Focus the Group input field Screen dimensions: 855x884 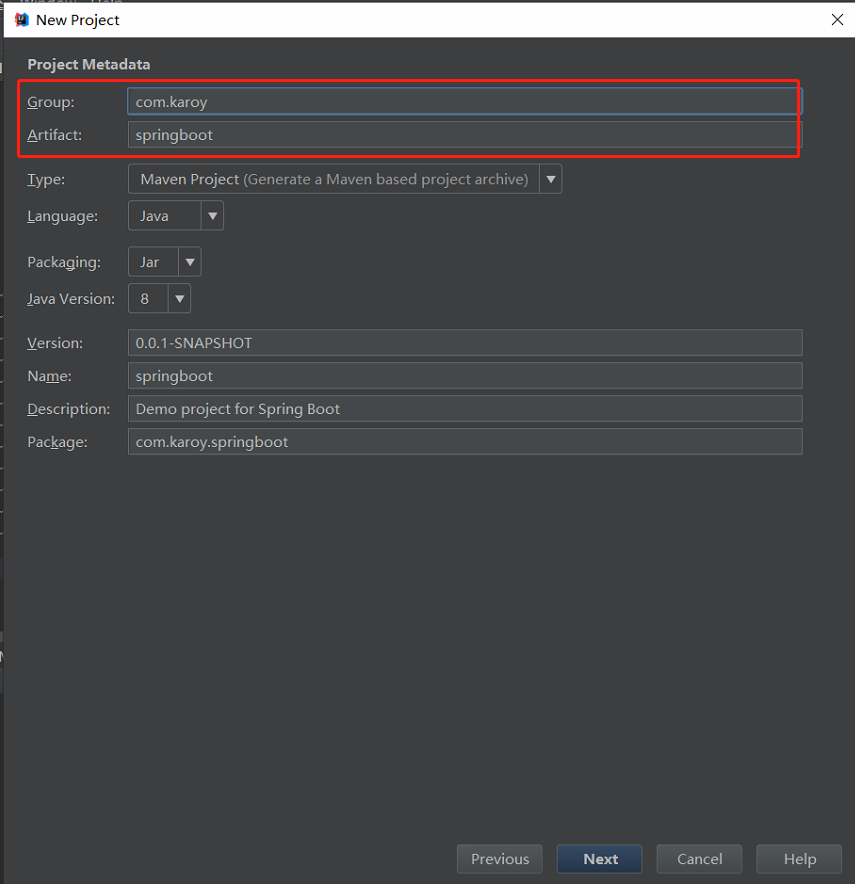(x=464, y=102)
